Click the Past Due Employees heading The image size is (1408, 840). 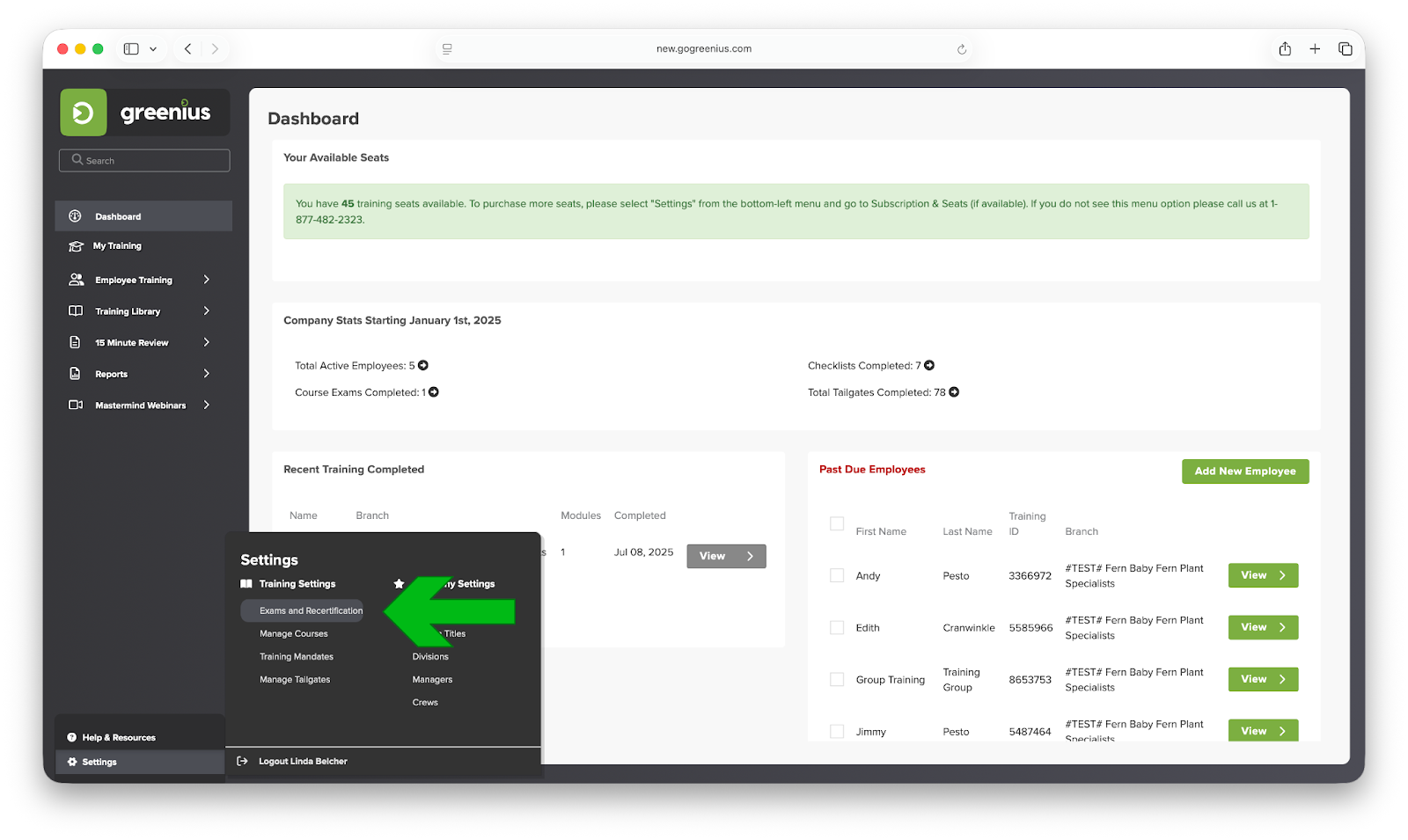coord(872,470)
